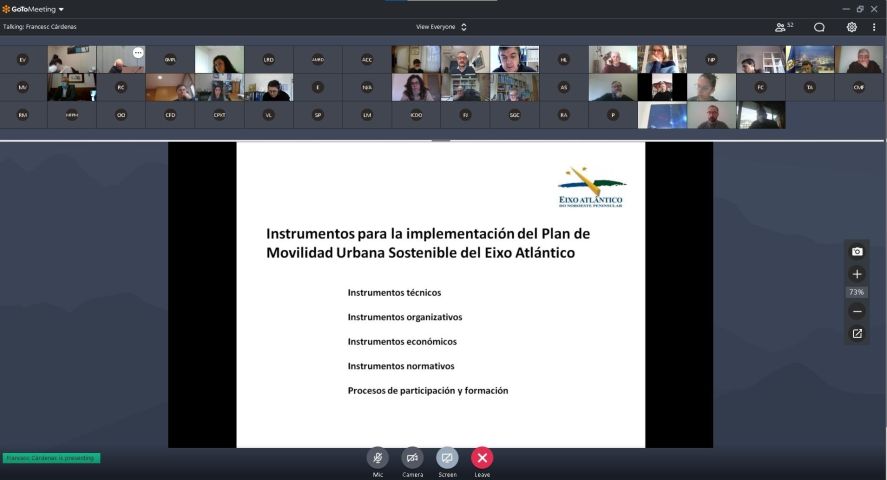The width and height of the screenshot is (887, 480).
Task: Click the Eixo Atlántico logo on the slide
Action: (x=592, y=187)
